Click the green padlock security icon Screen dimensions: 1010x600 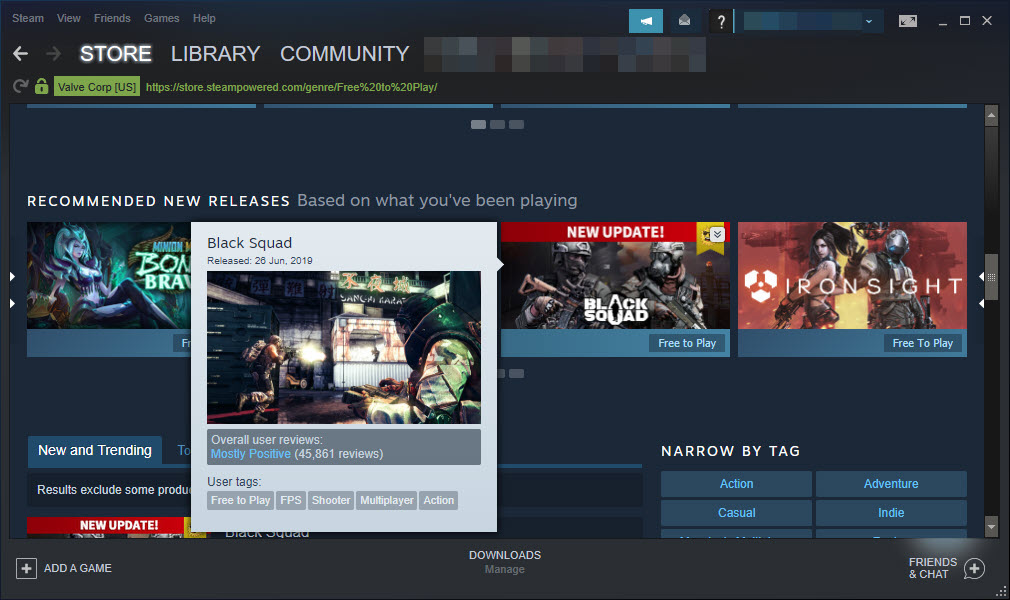coord(40,87)
